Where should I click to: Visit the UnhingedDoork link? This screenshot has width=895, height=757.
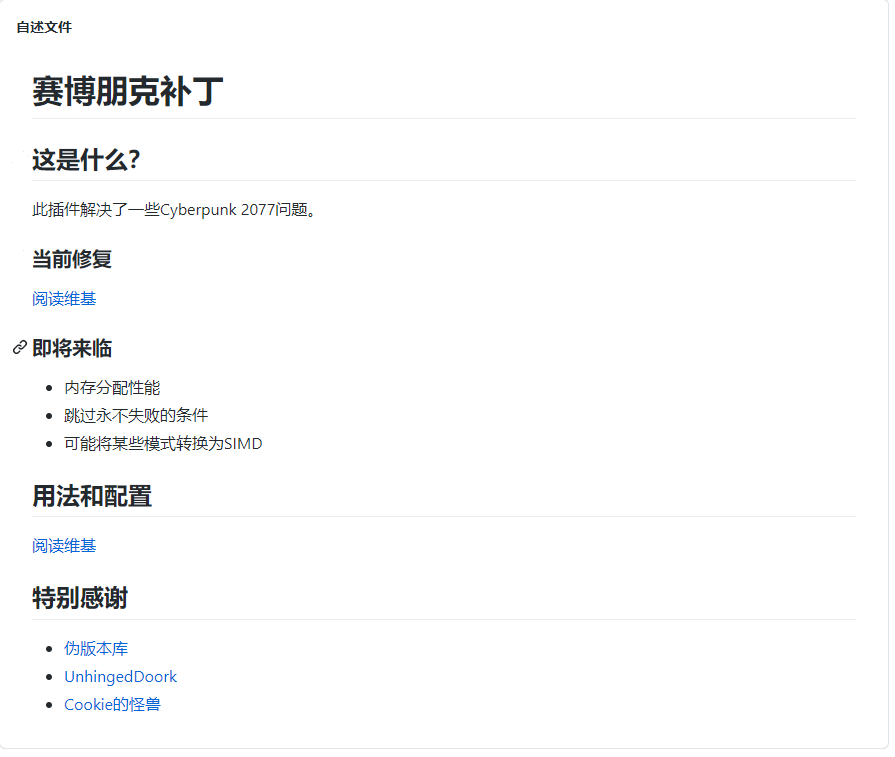[120, 676]
